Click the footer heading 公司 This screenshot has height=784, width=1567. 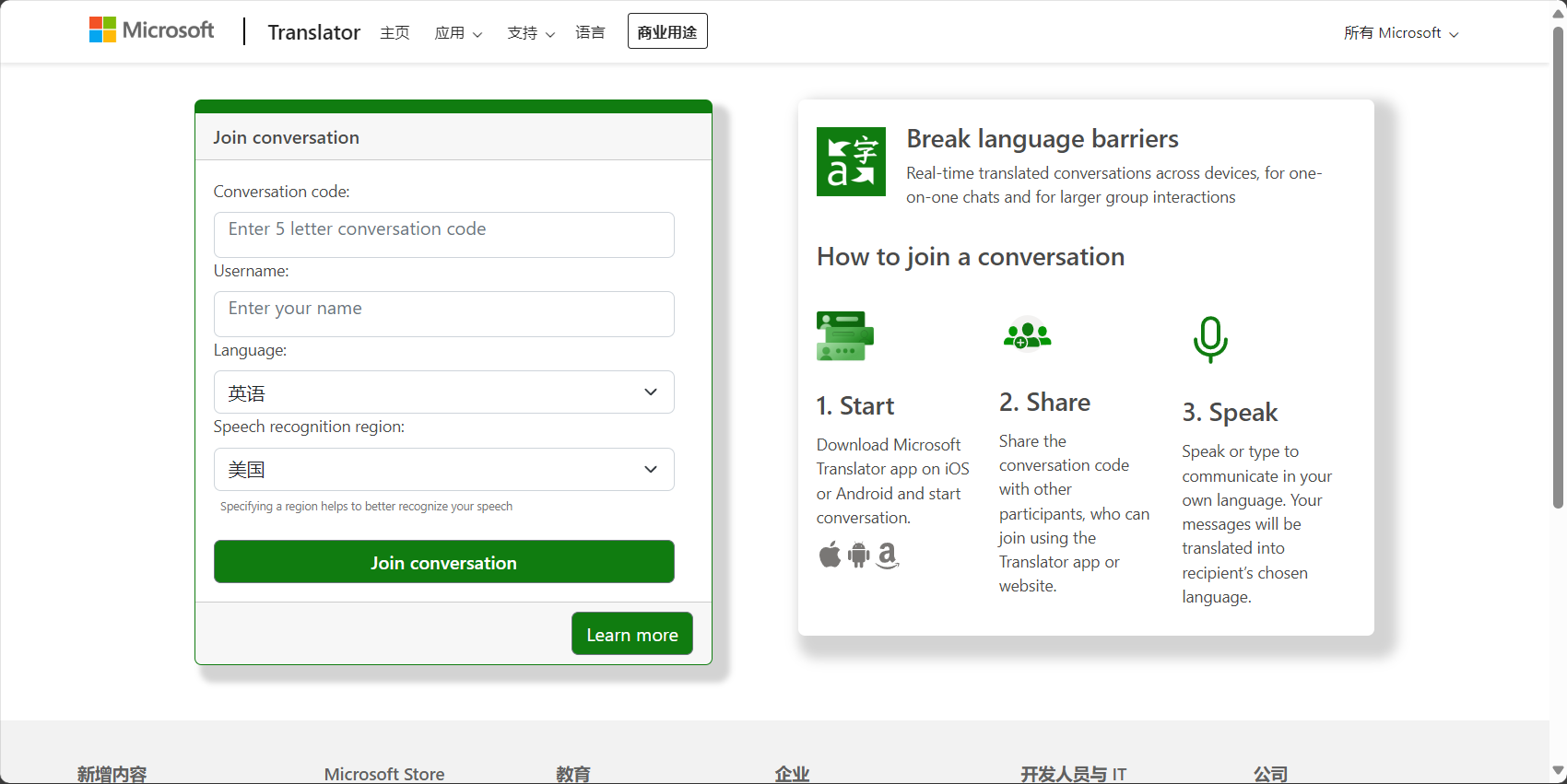[1271, 774]
